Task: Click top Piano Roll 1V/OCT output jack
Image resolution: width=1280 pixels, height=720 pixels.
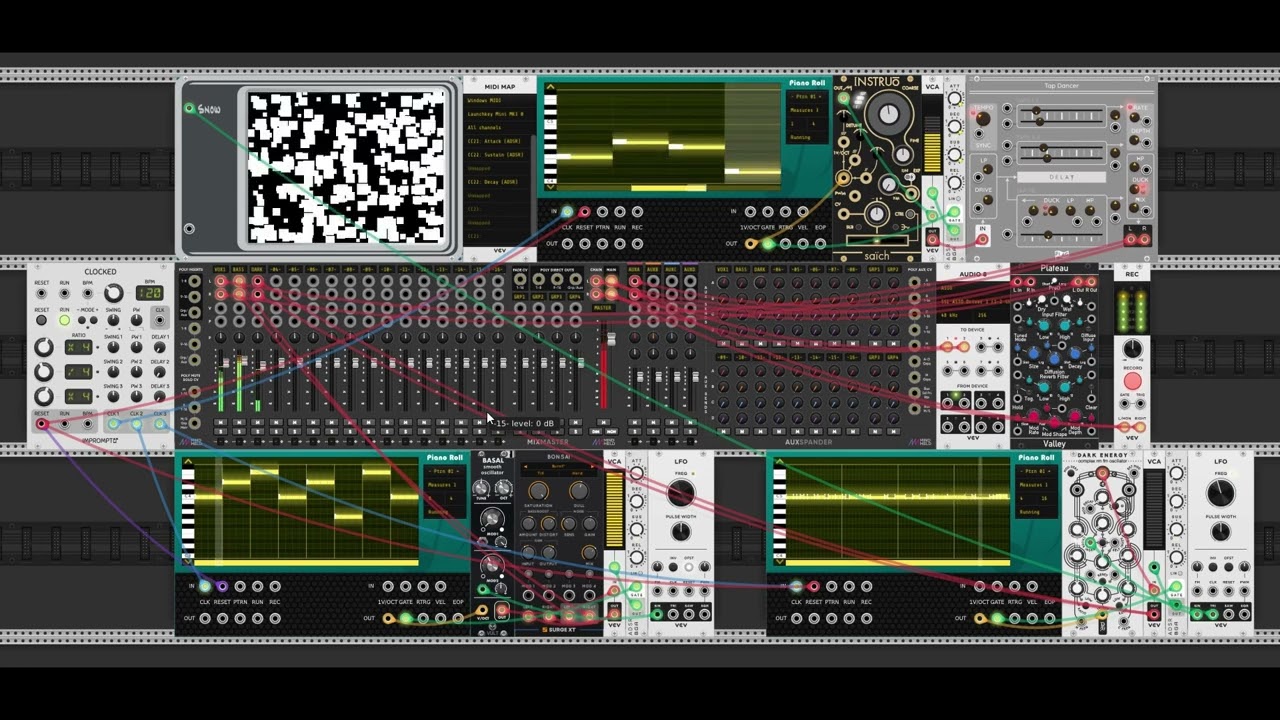Action: click(750, 243)
